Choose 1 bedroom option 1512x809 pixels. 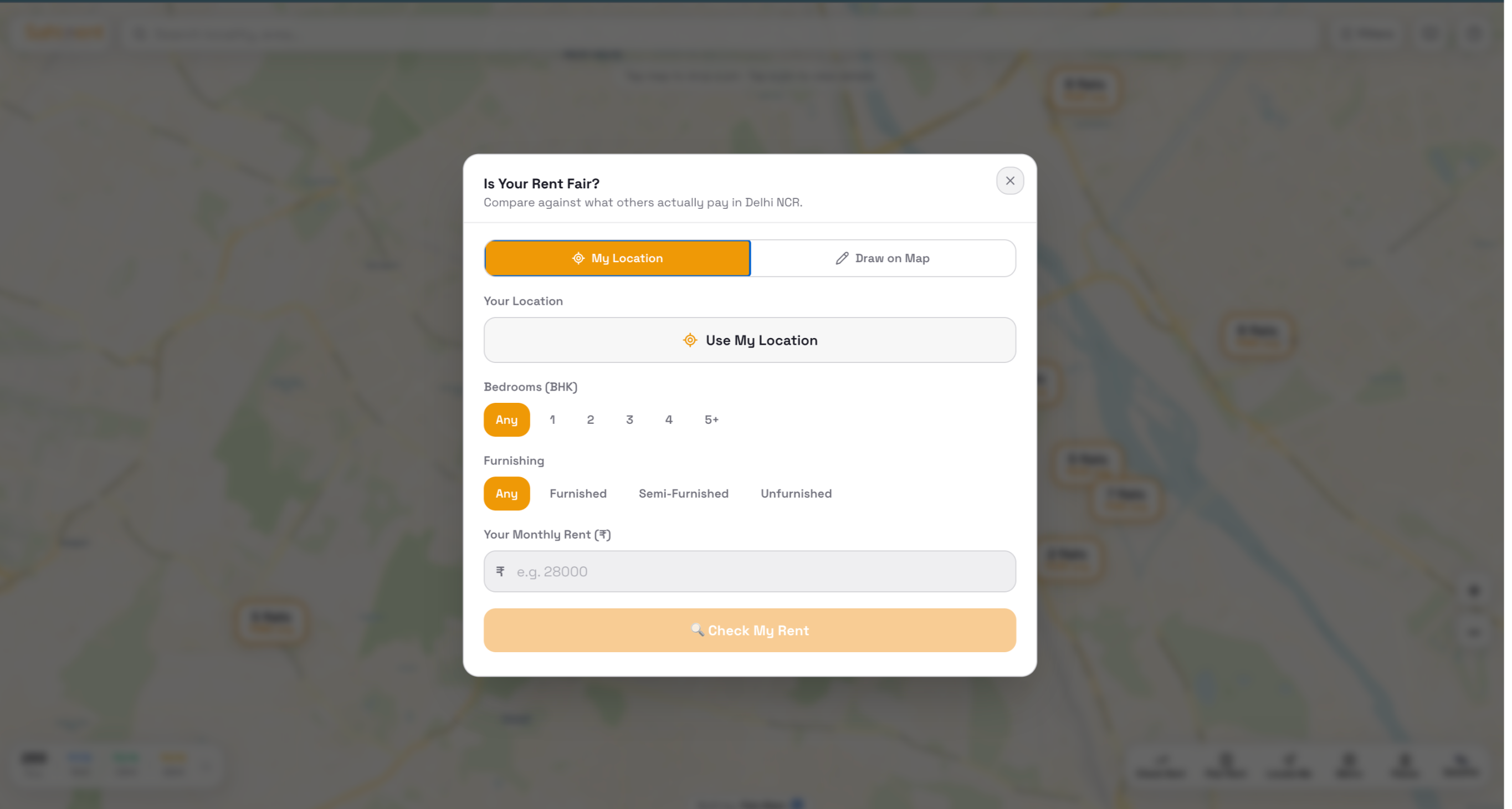(x=552, y=420)
